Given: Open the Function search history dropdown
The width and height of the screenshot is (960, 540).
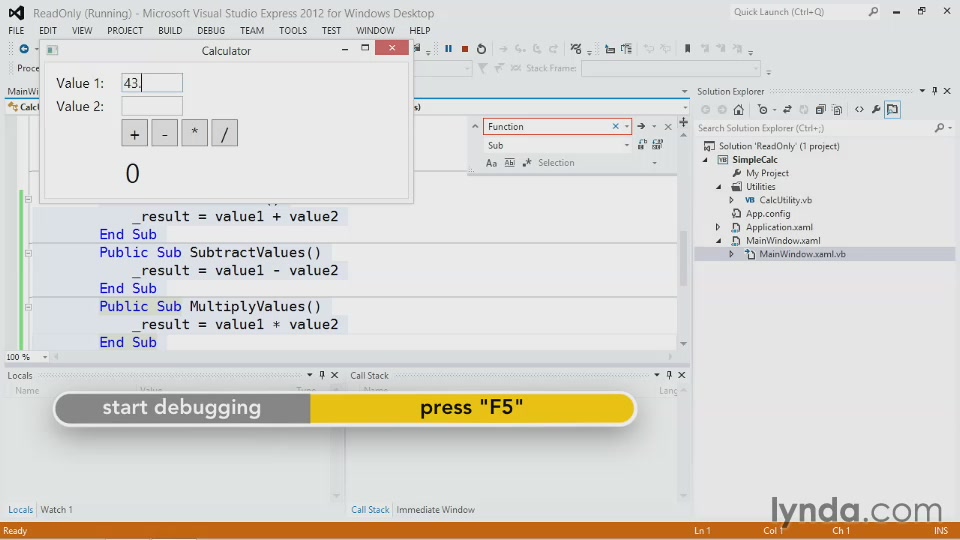Looking at the screenshot, I should tap(626, 127).
